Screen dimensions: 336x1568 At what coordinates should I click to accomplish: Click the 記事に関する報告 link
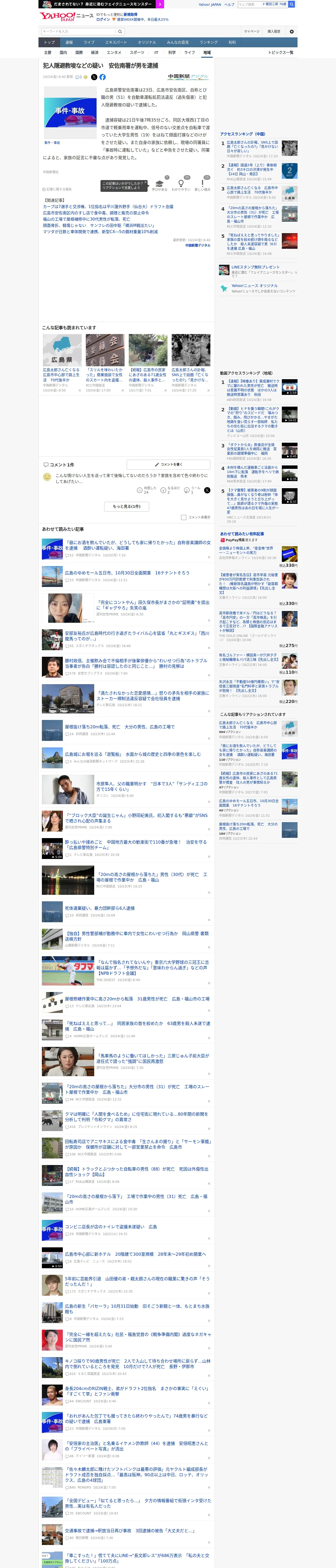(57, 189)
